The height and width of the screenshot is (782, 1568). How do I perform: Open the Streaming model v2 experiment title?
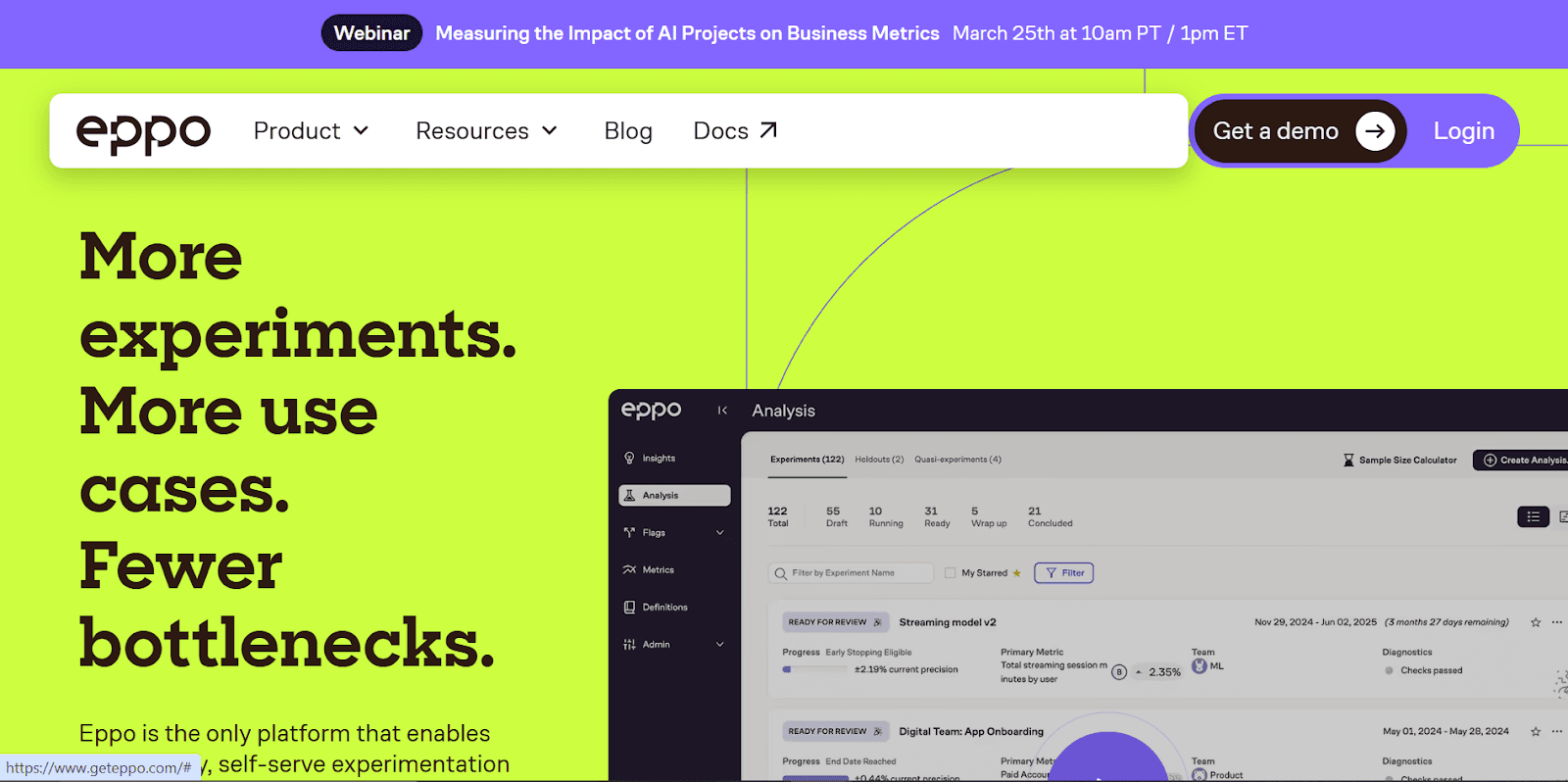pos(948,622)
